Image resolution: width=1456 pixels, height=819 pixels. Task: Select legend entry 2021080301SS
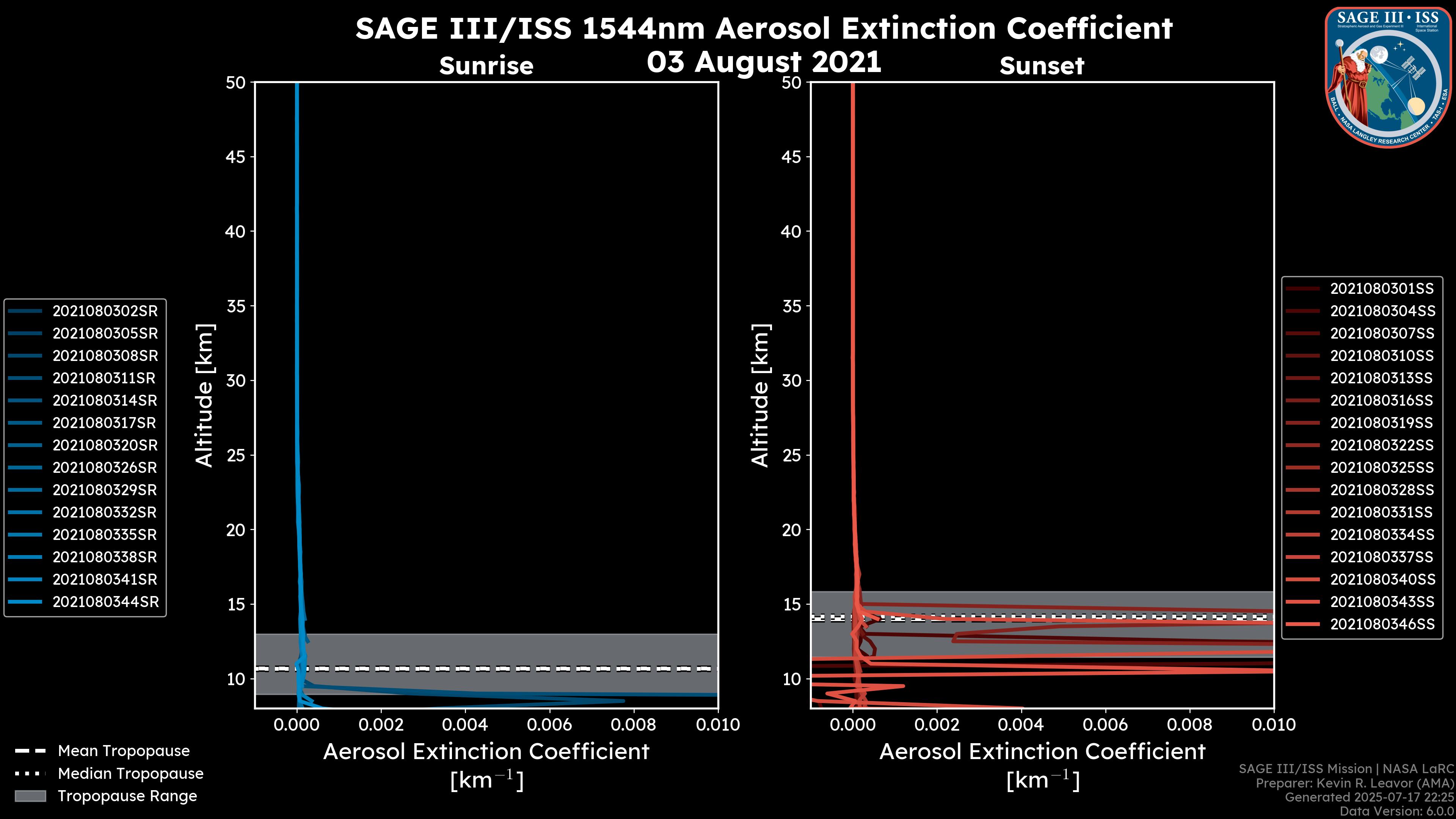(x=1381, y=289)
